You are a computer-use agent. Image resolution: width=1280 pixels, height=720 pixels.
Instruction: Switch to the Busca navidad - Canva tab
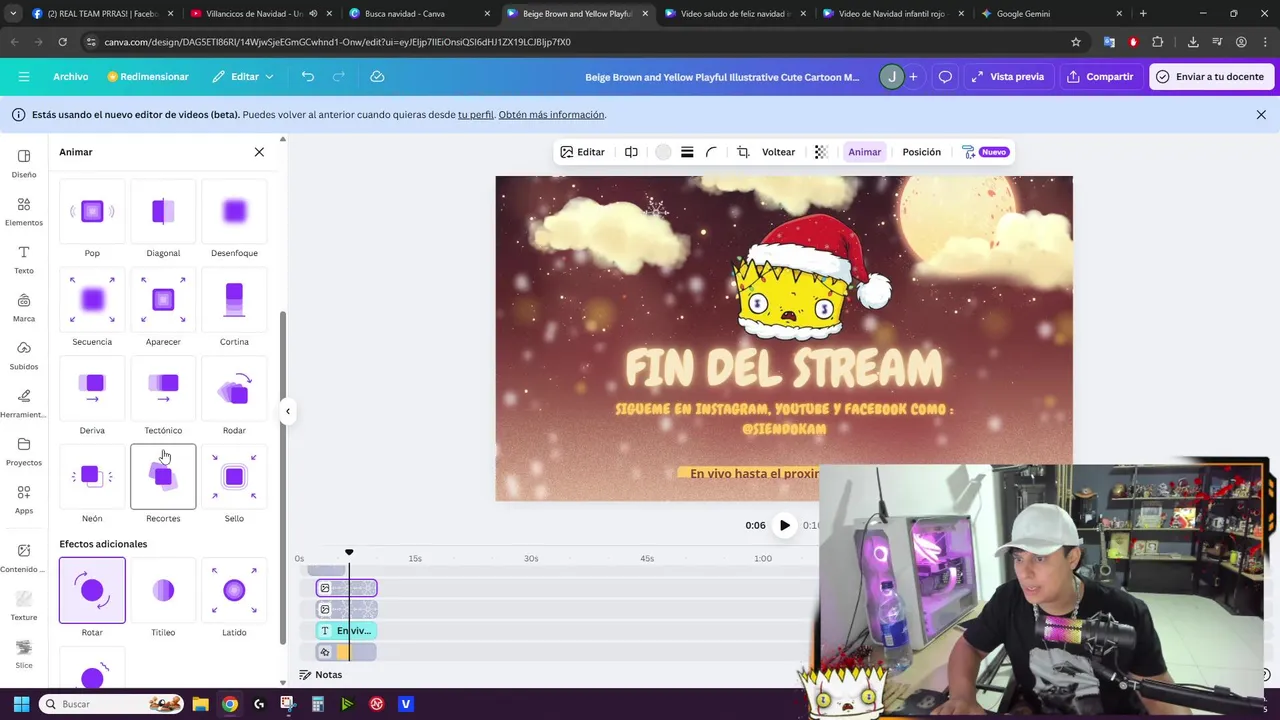(418, 14)
